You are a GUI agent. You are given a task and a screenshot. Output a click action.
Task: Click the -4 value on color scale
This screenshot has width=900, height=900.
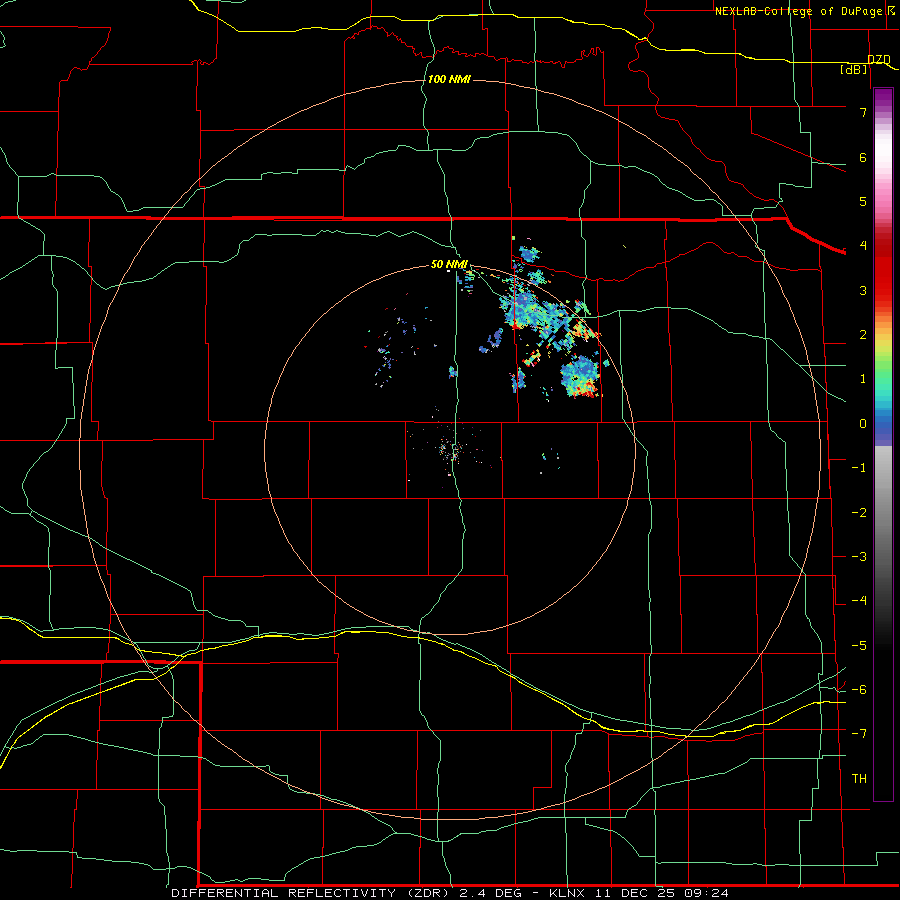click(859, 601)
